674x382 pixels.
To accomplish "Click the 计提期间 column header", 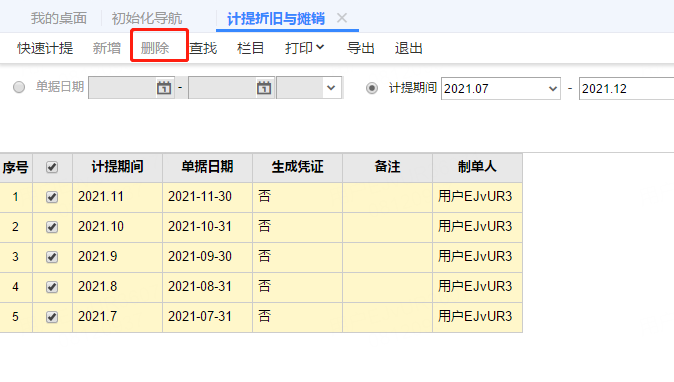I will 117,167.
